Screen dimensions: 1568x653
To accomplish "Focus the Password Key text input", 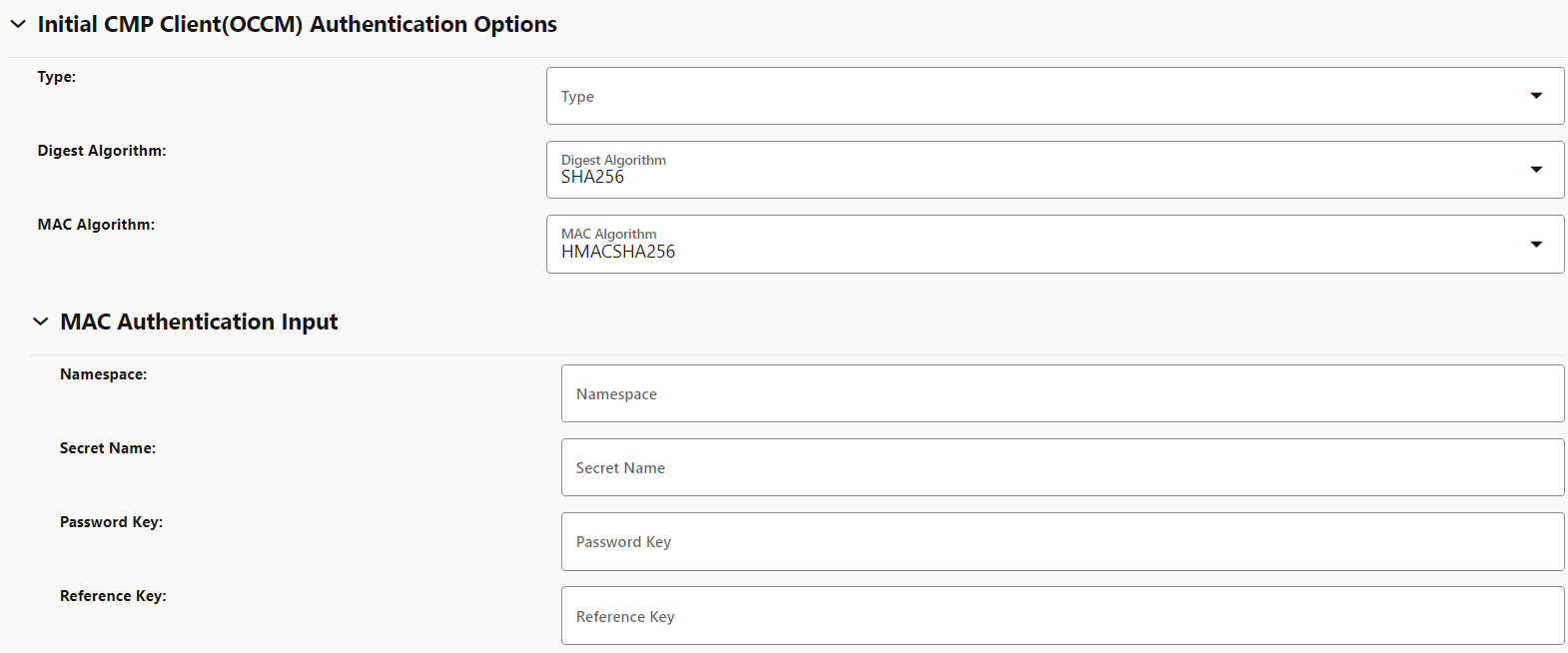I will pyautogui.click(x=1062, y=541).
